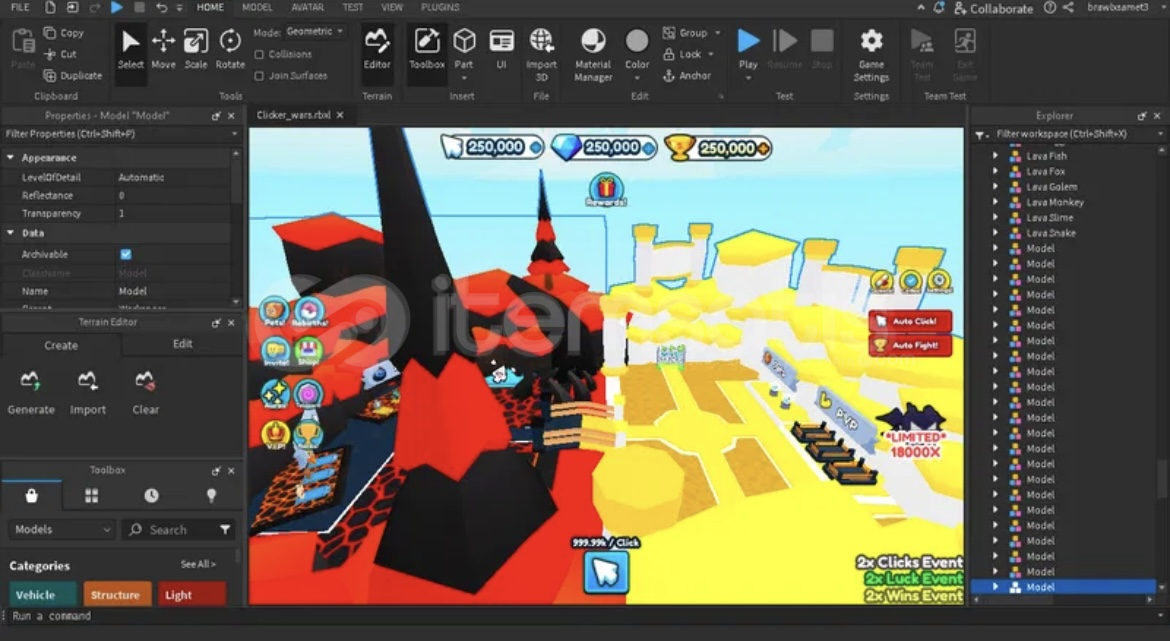Click Auto Click button in viewport
This screenshot has height=641, width=1170.
(910, 322)
